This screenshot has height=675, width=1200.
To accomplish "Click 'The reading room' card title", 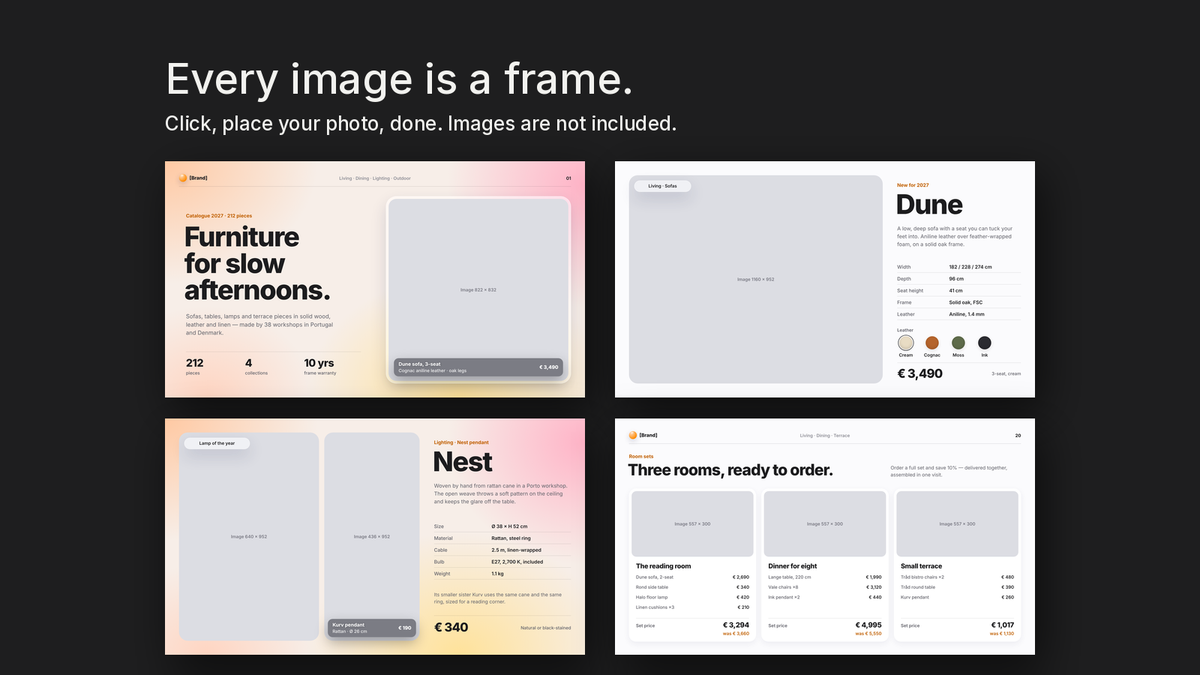I will (x=663, y=566).
